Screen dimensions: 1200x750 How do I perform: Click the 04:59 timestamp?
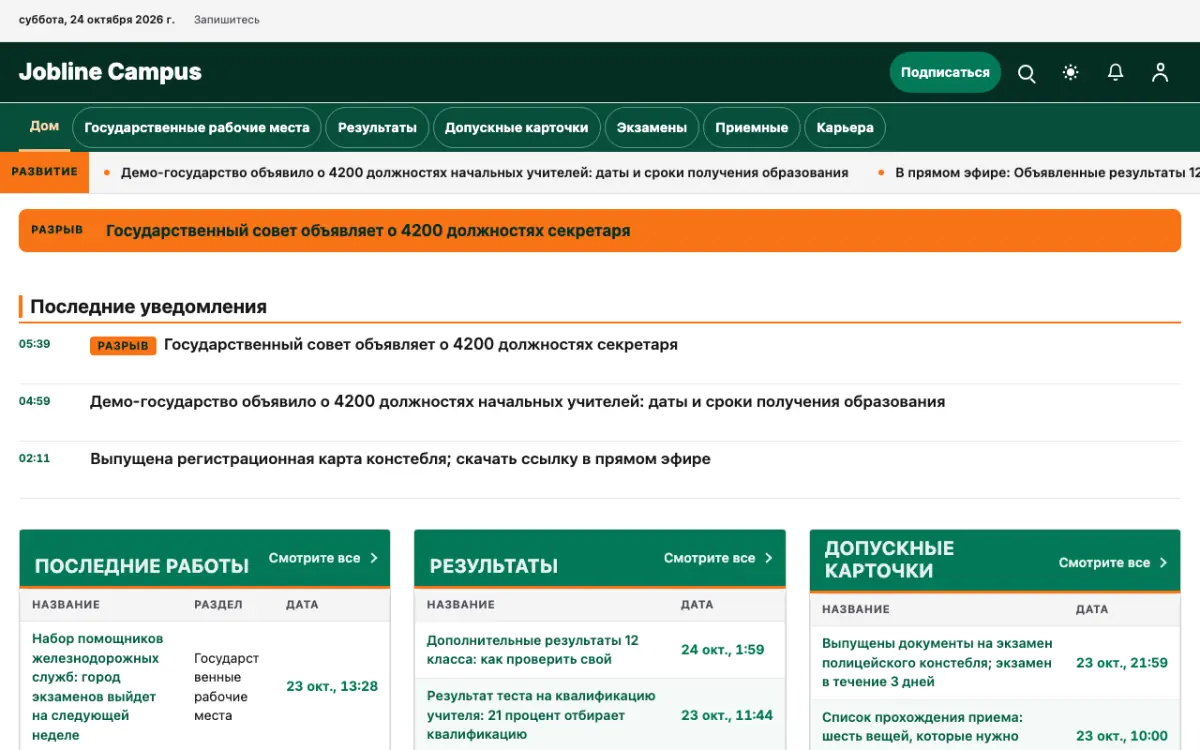(x=34, y=401)
